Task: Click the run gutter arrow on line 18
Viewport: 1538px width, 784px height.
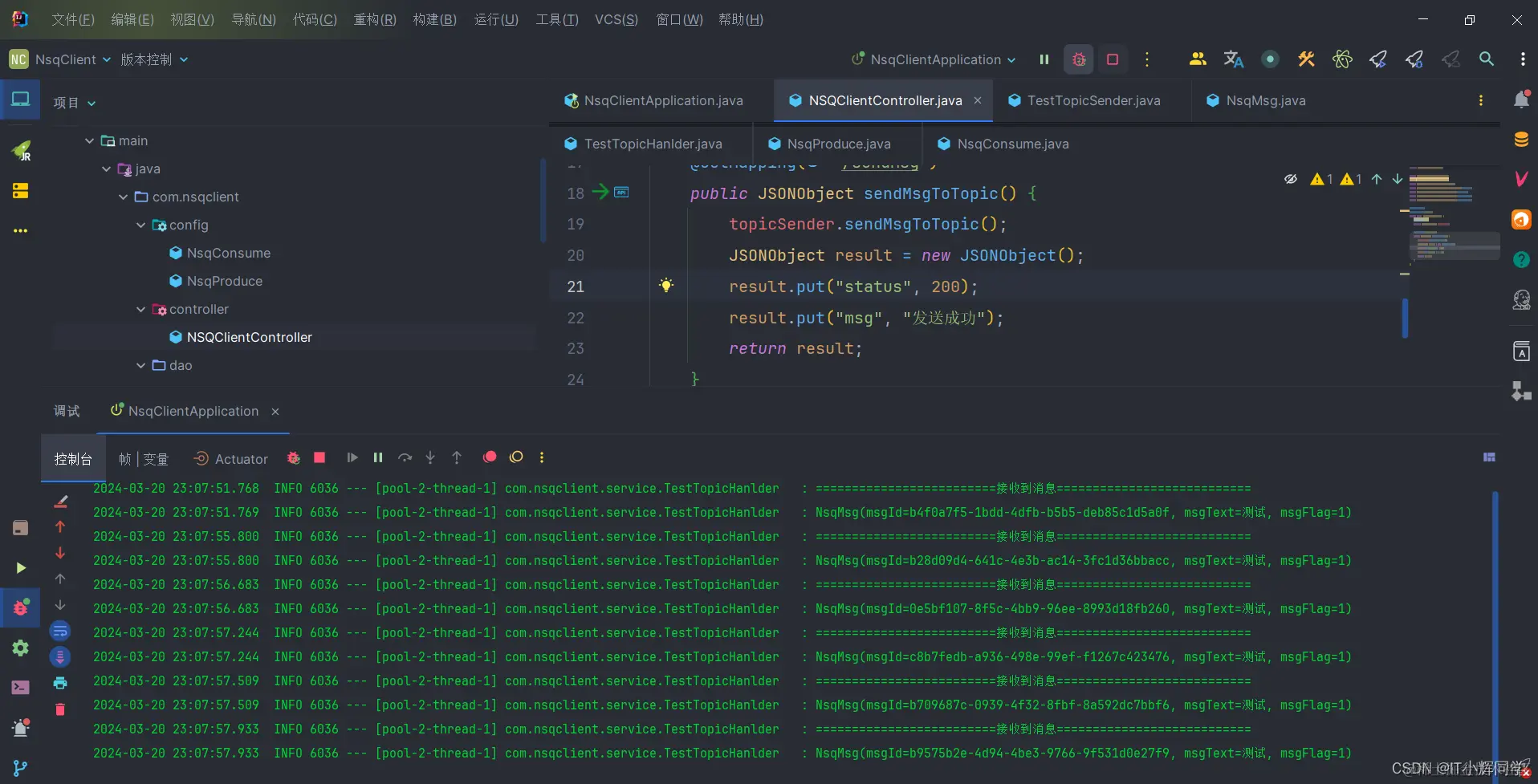Action: tap(600, 192)
